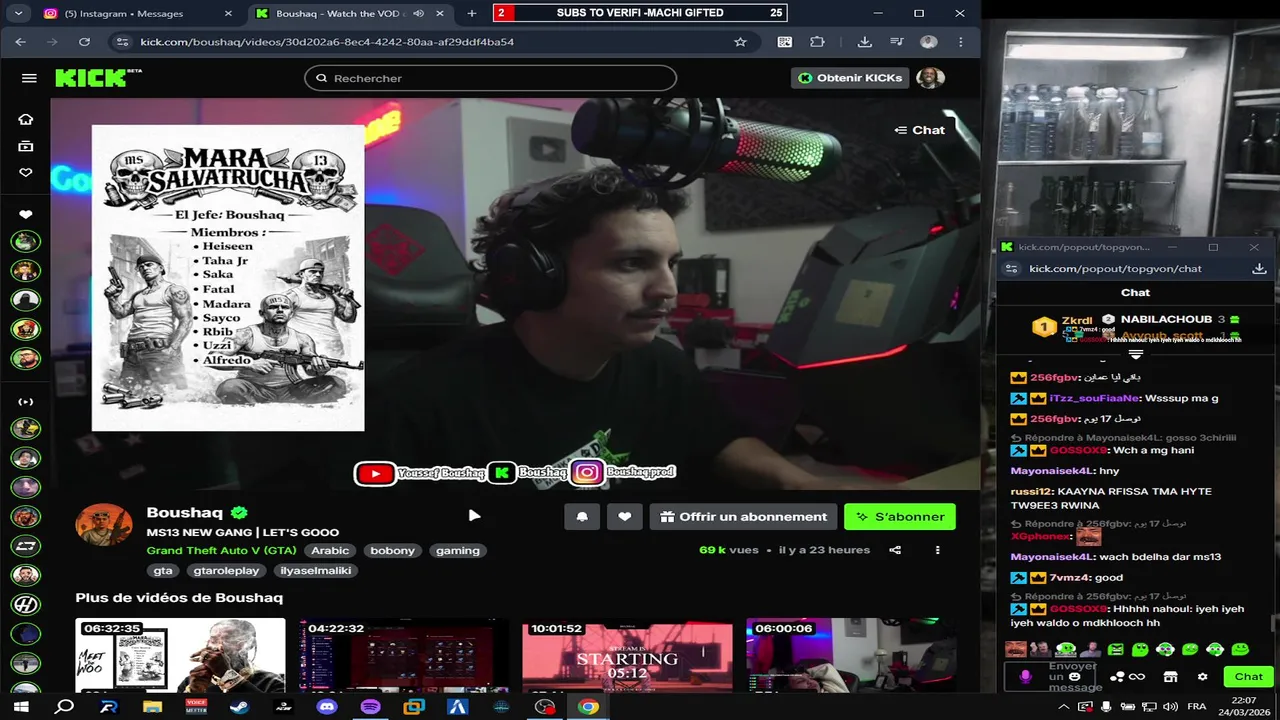Image resolution: width=1280 pixels, height=720 pixels.
Task: Click Offrir un abonnement button
Action: (x=743, y=517)
